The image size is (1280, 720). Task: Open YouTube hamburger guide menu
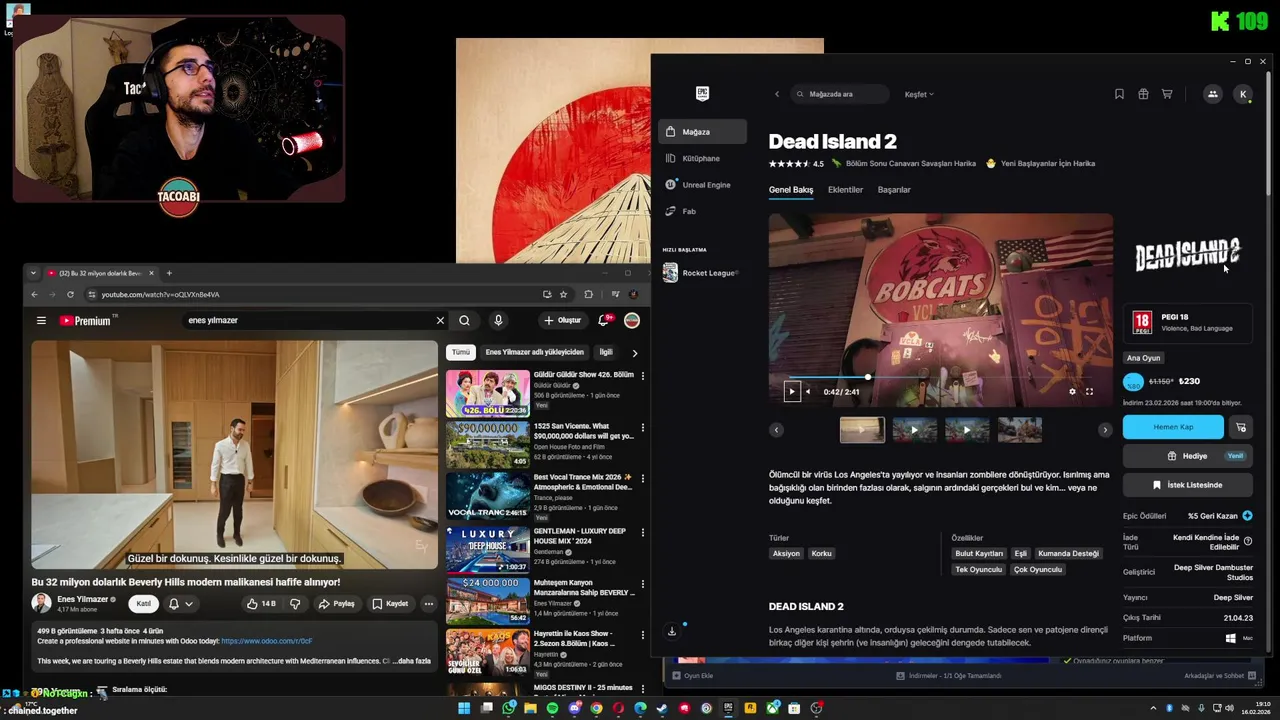coord(41,321)
